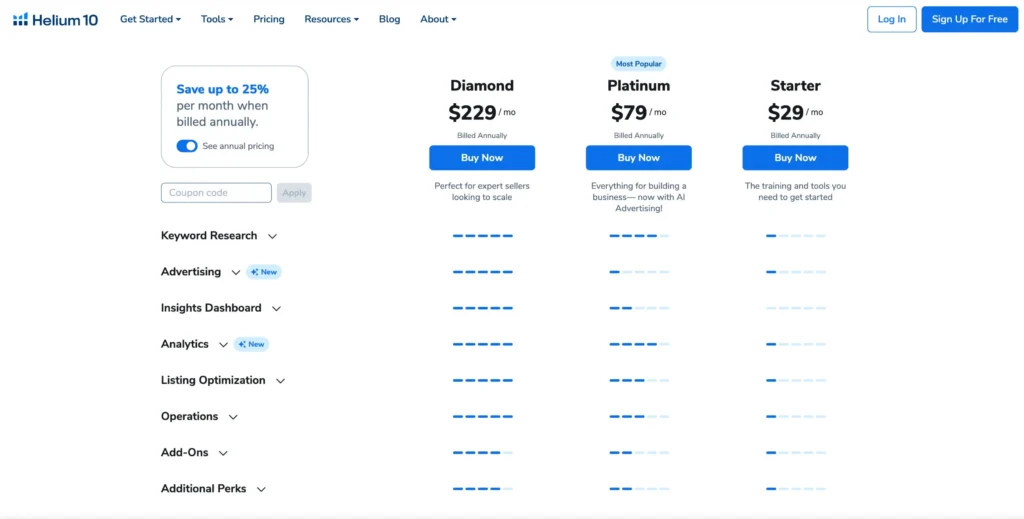Expand the Operations feature row
This screenshot has width=1024, height=519.
(233, 417)
